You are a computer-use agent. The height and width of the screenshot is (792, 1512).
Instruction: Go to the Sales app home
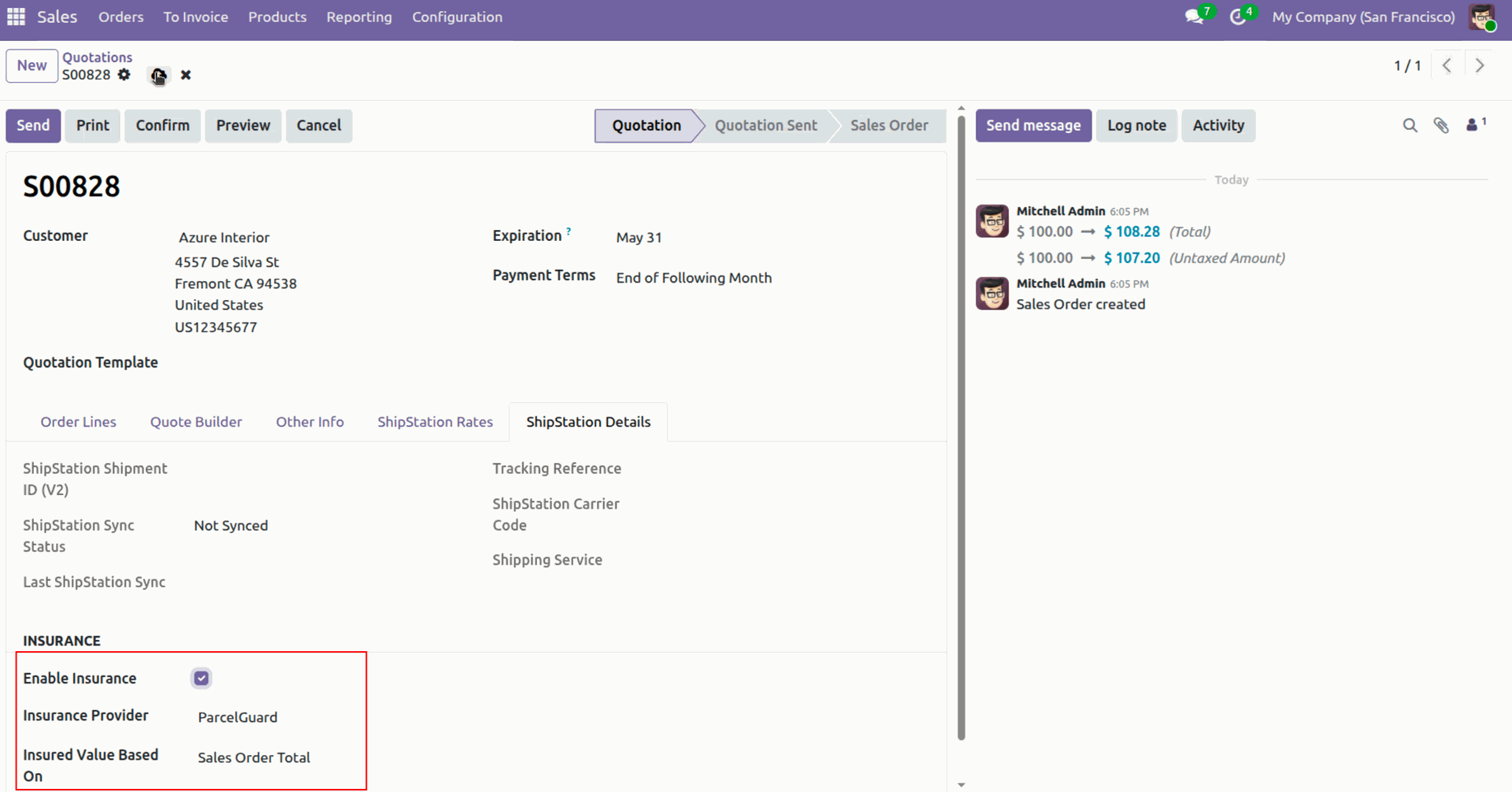(x=57, y=17)
